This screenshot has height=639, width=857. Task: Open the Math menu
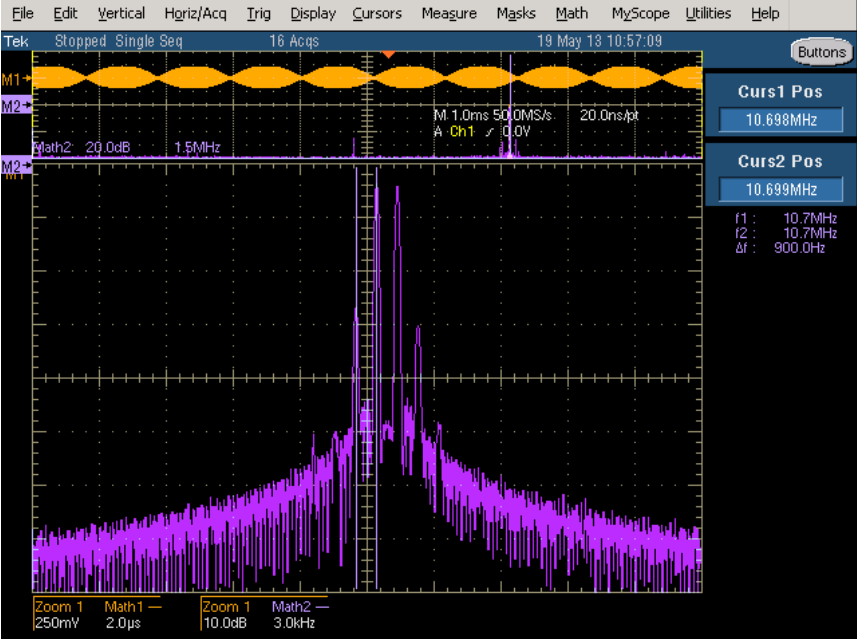(572, 13)
